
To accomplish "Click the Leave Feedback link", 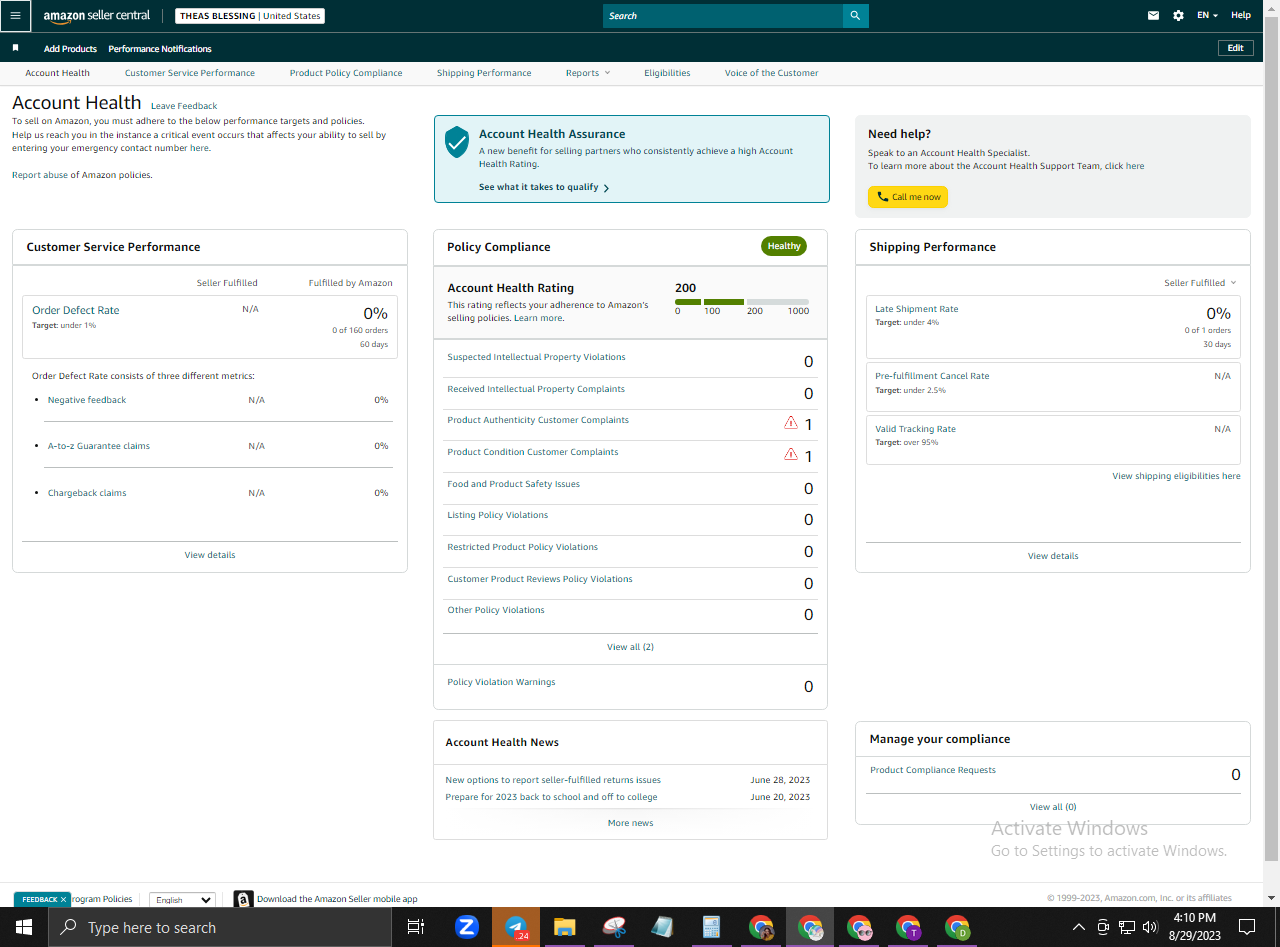I will click(184, 106).
